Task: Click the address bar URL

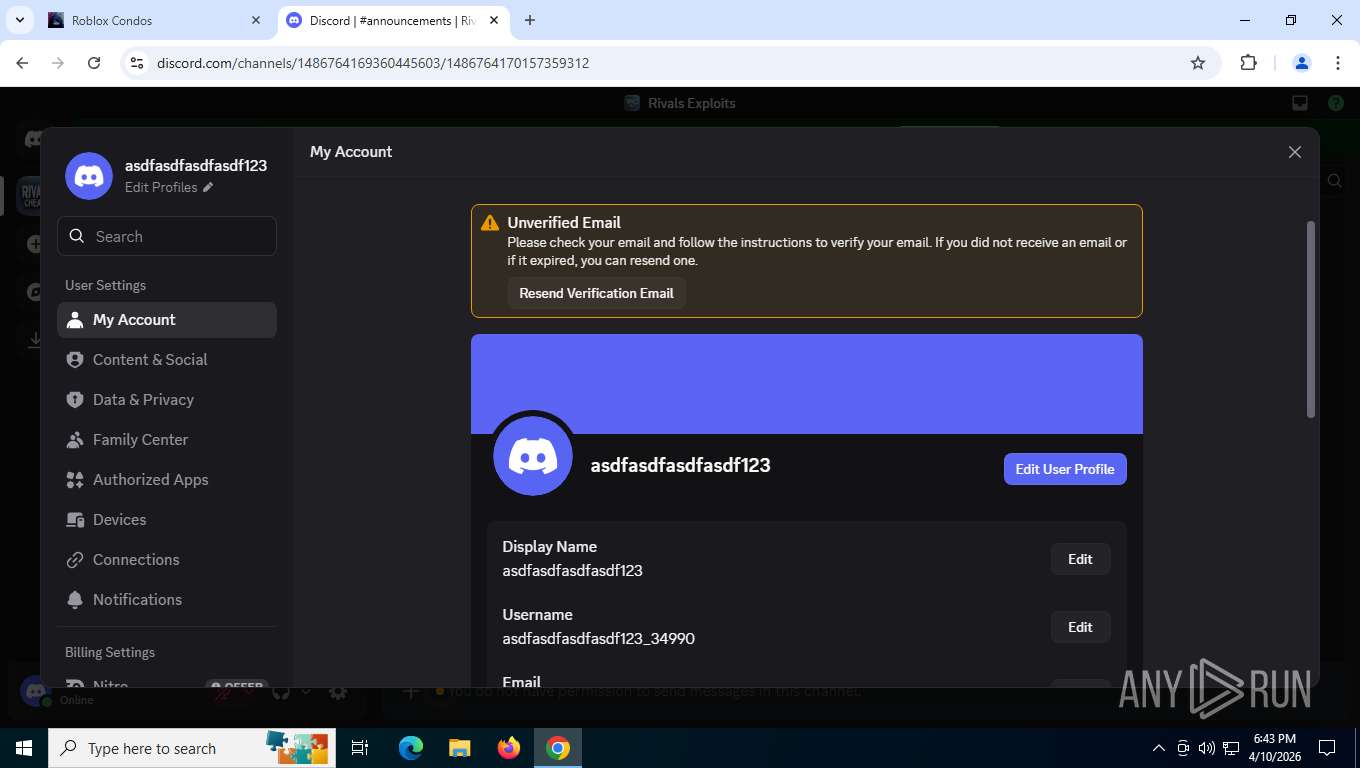Action: pos(373,63)
